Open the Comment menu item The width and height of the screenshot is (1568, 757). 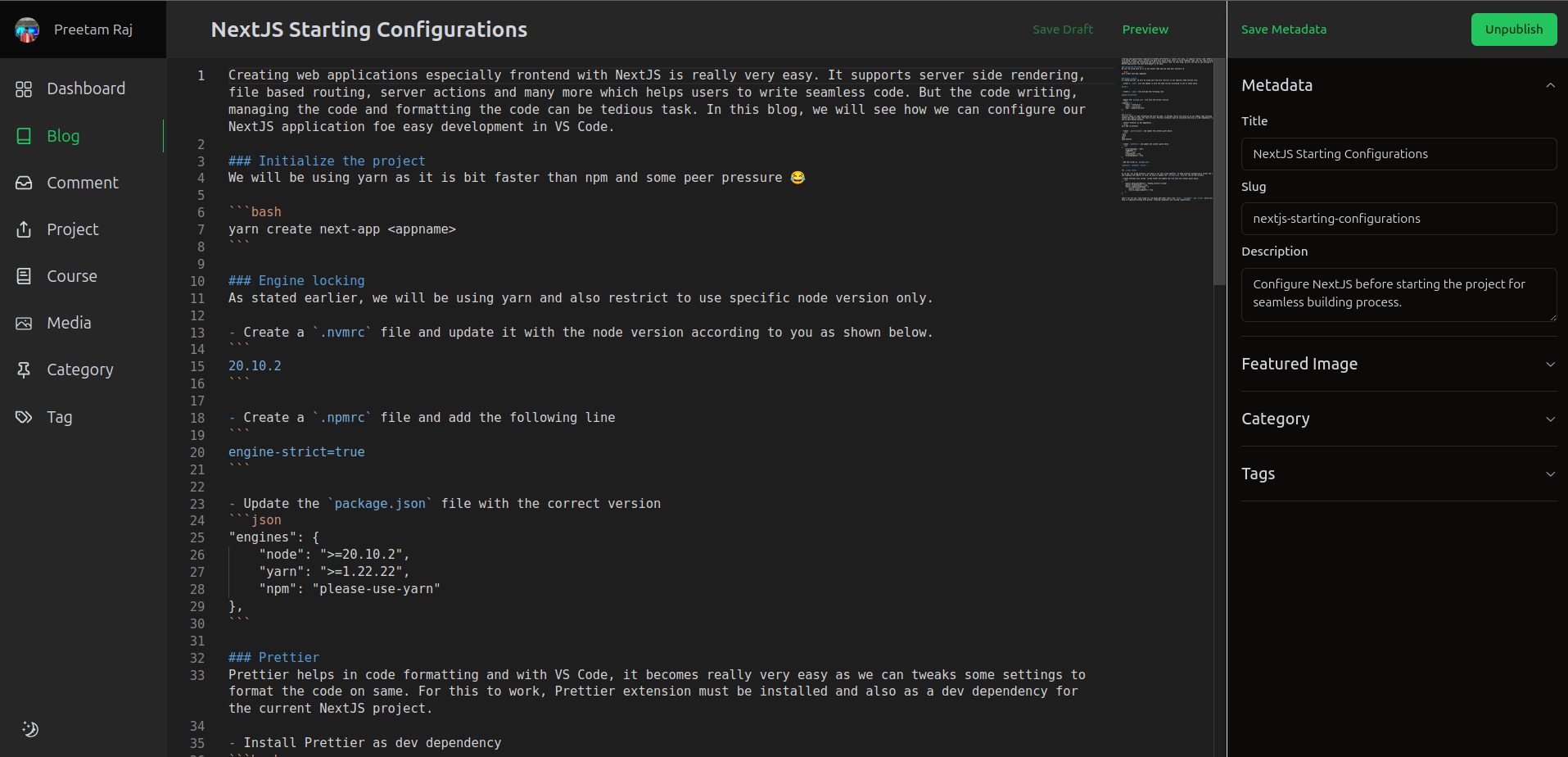[82, 183]
